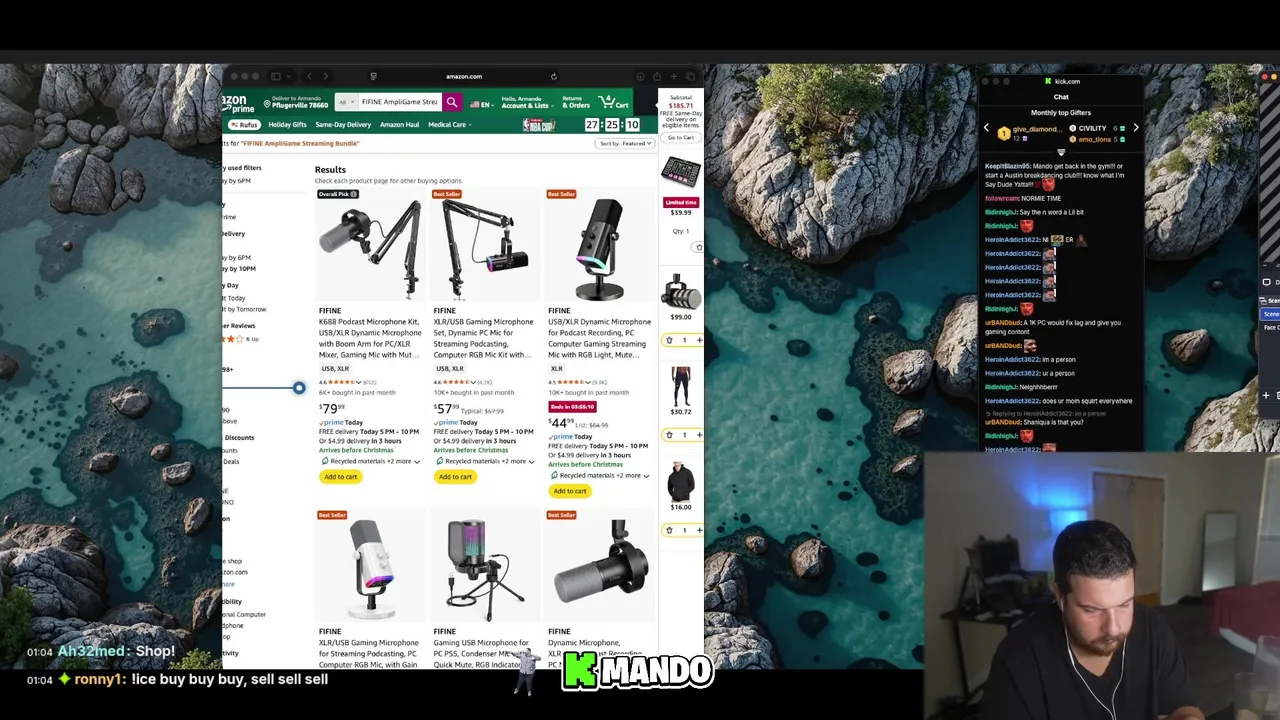Click the Limited time deal badge
This screenshot has width=1280, height=720.
pos(681,202)
